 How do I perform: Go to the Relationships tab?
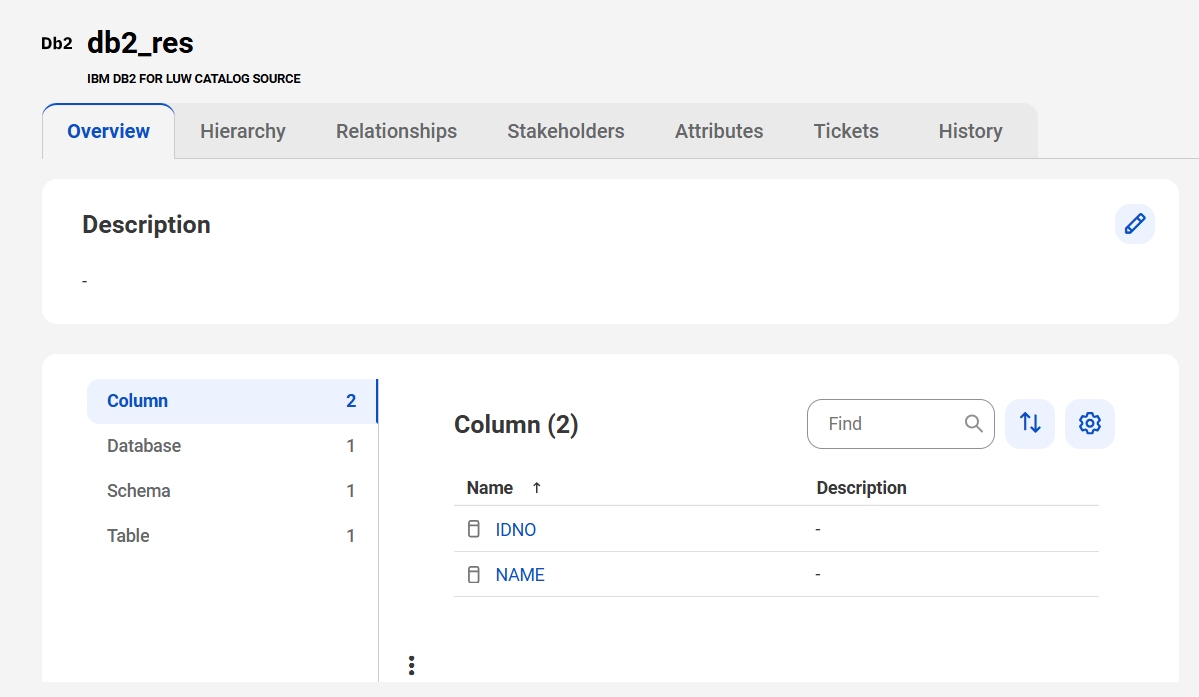pyautogui.click(x=396, y=131)
